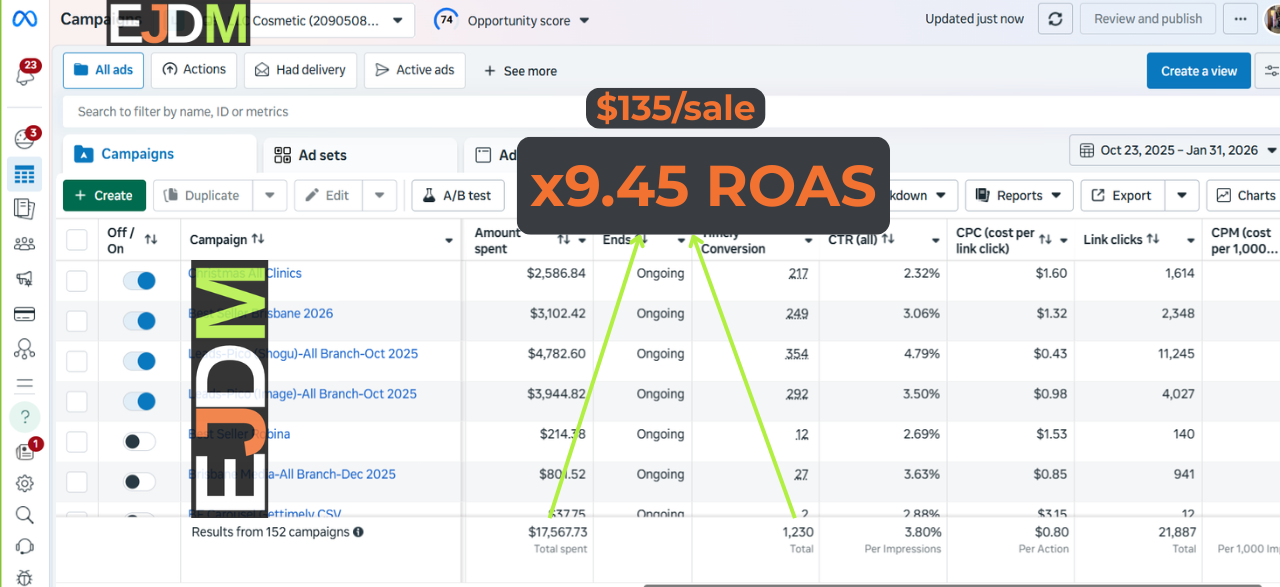Open the Campaigns grid icon in the sidebar
Image resolution: width=1280 pixels, height=587 pixels.
25,173
